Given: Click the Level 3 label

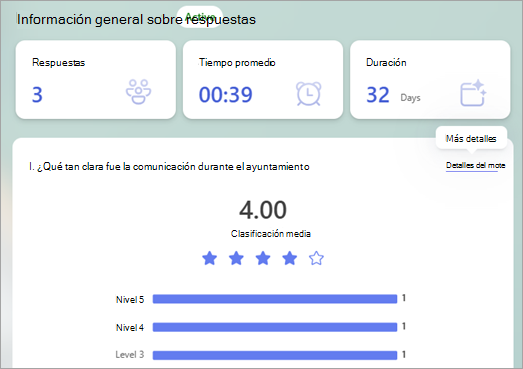Looking at the screenshot, I should [130, 355].
